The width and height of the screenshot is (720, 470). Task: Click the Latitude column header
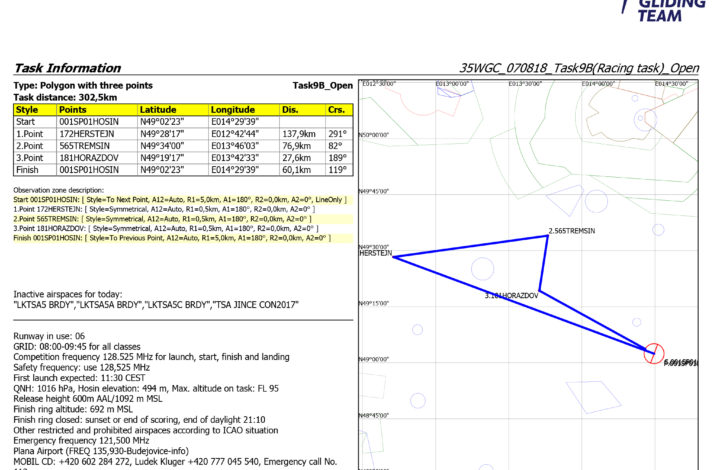coord(159,108)
